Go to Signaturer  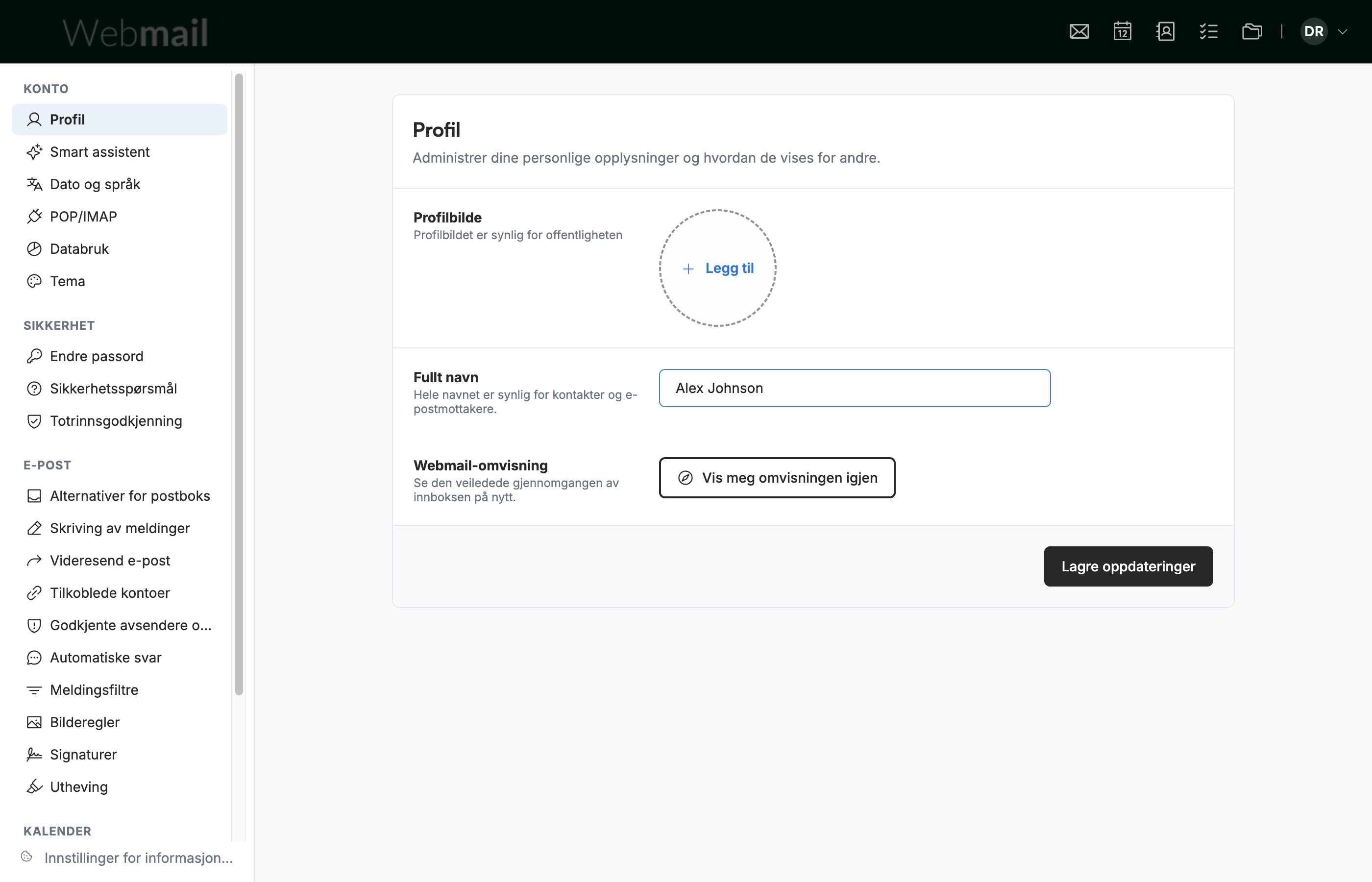[x=119, y=755]
